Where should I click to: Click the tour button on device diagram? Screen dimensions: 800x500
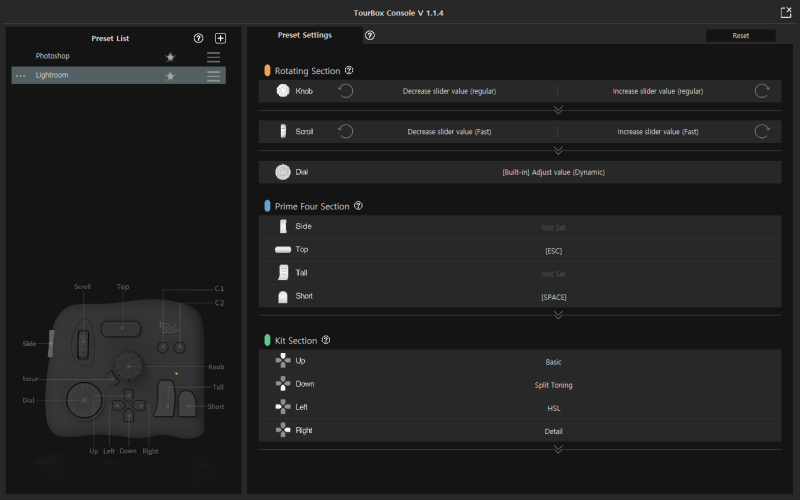[x=112, y=378]
